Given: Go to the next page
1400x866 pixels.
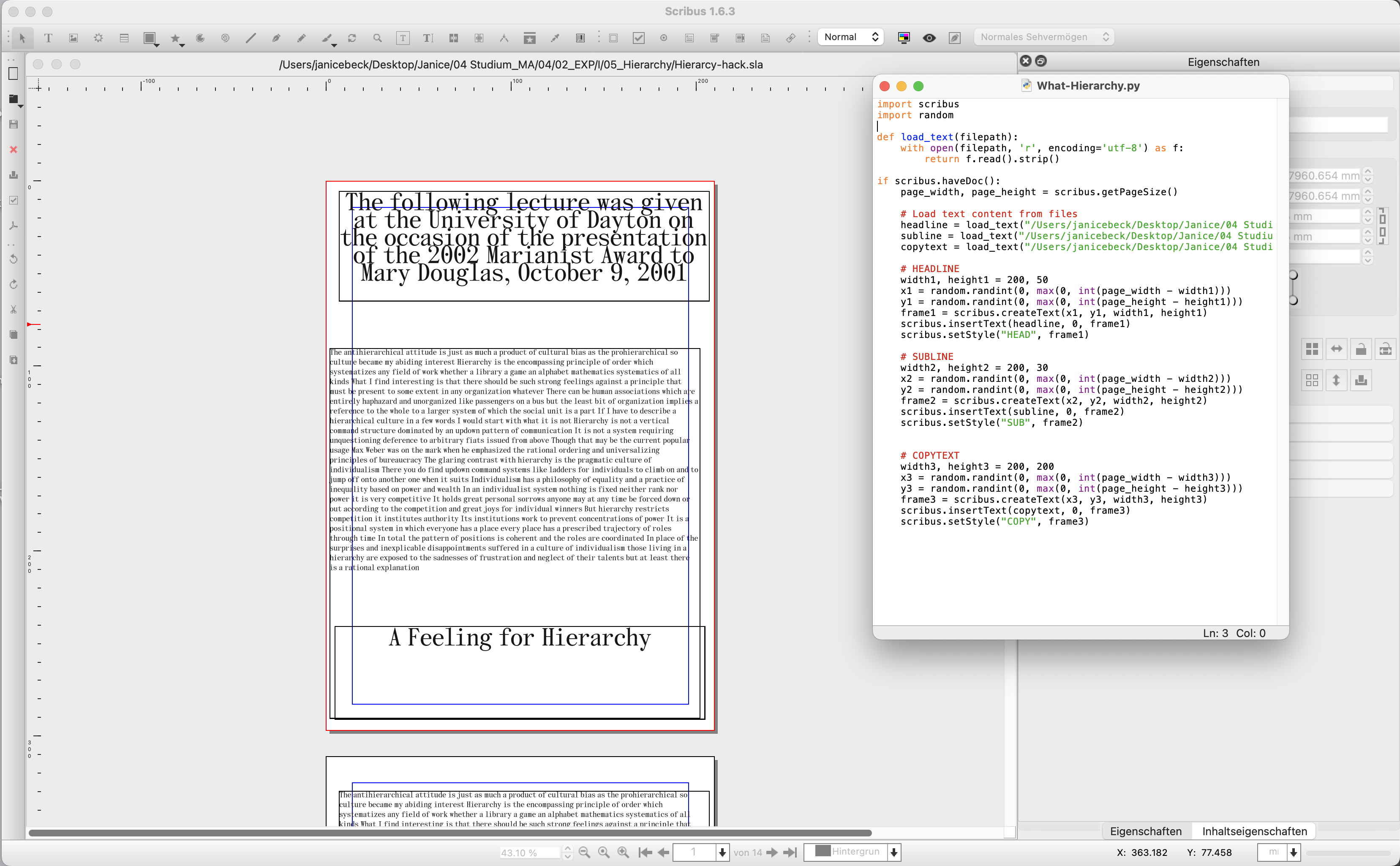Looking at the screenshot, I should pyautogui.click(x=772, y=852).
